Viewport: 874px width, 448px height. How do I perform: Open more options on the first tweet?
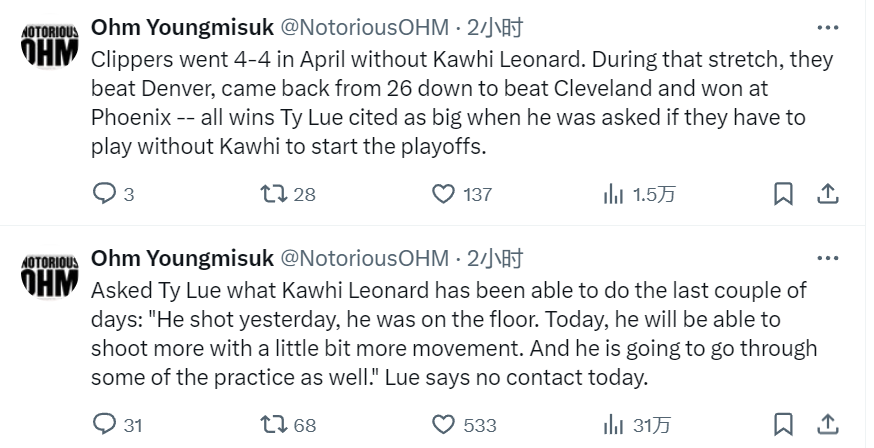[828, 27]
